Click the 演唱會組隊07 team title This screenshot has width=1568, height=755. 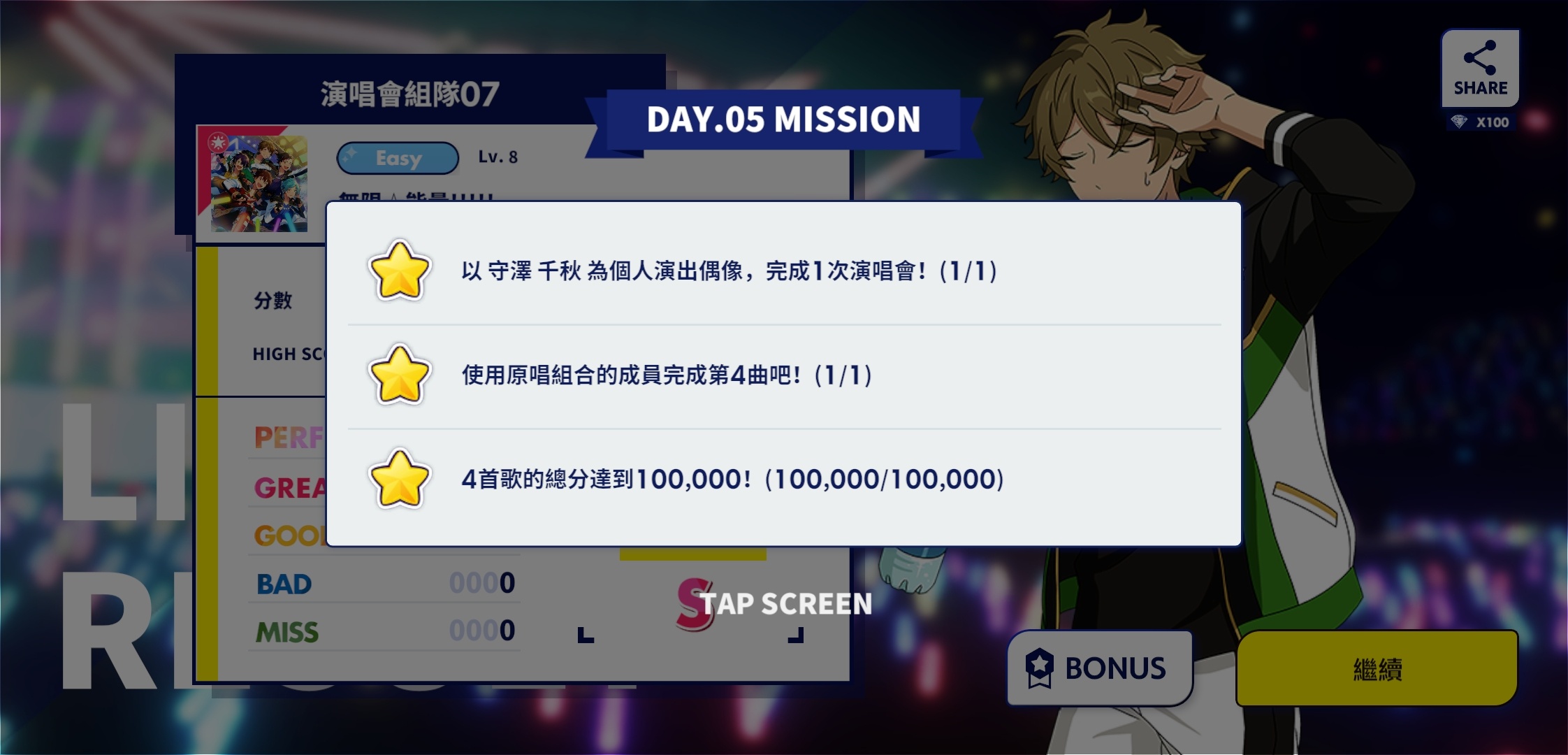[x=410, y=94]
